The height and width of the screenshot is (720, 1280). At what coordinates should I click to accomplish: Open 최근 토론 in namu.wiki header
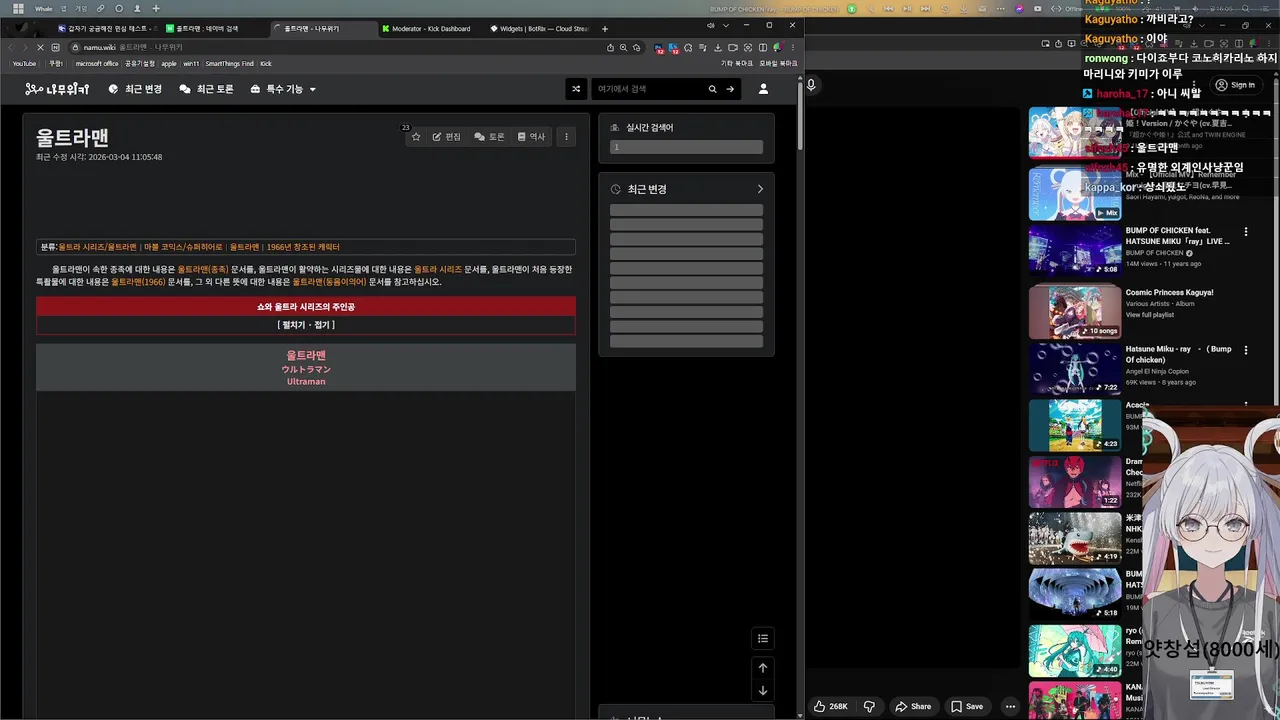[x=206, y=89]
